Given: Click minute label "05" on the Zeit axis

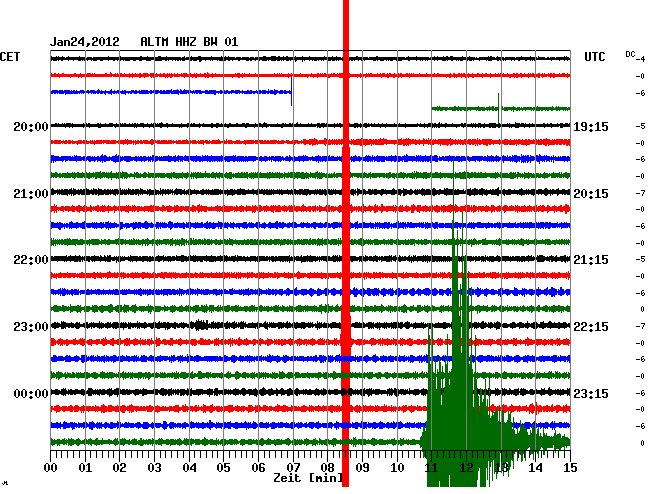Looking at the screenshot, I should click(x=223, y=468).
